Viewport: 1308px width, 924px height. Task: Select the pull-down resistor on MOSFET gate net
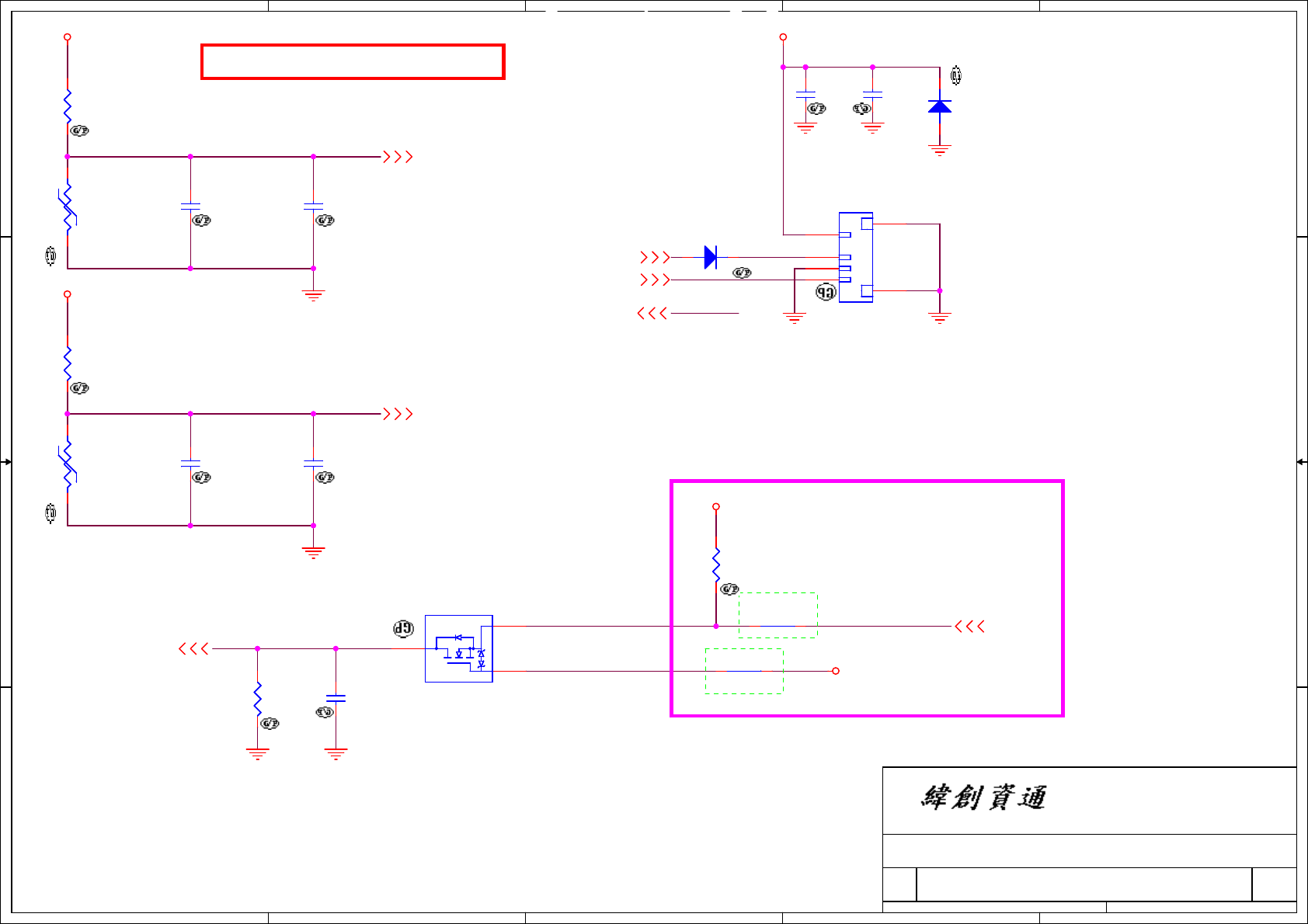pyautogui.click(x=257, y=699)
